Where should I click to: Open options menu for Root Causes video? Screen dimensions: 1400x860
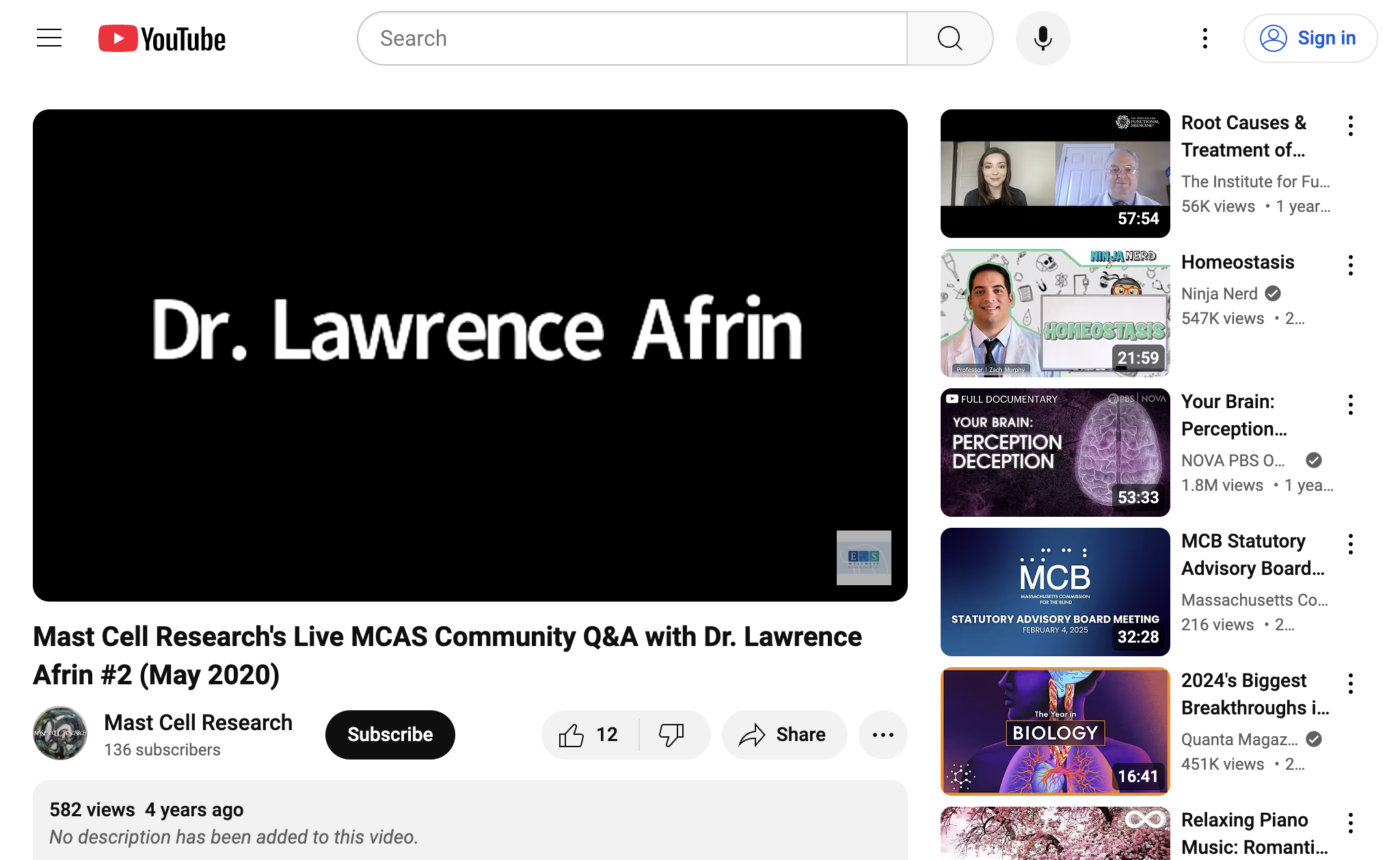pos(1351,126)
